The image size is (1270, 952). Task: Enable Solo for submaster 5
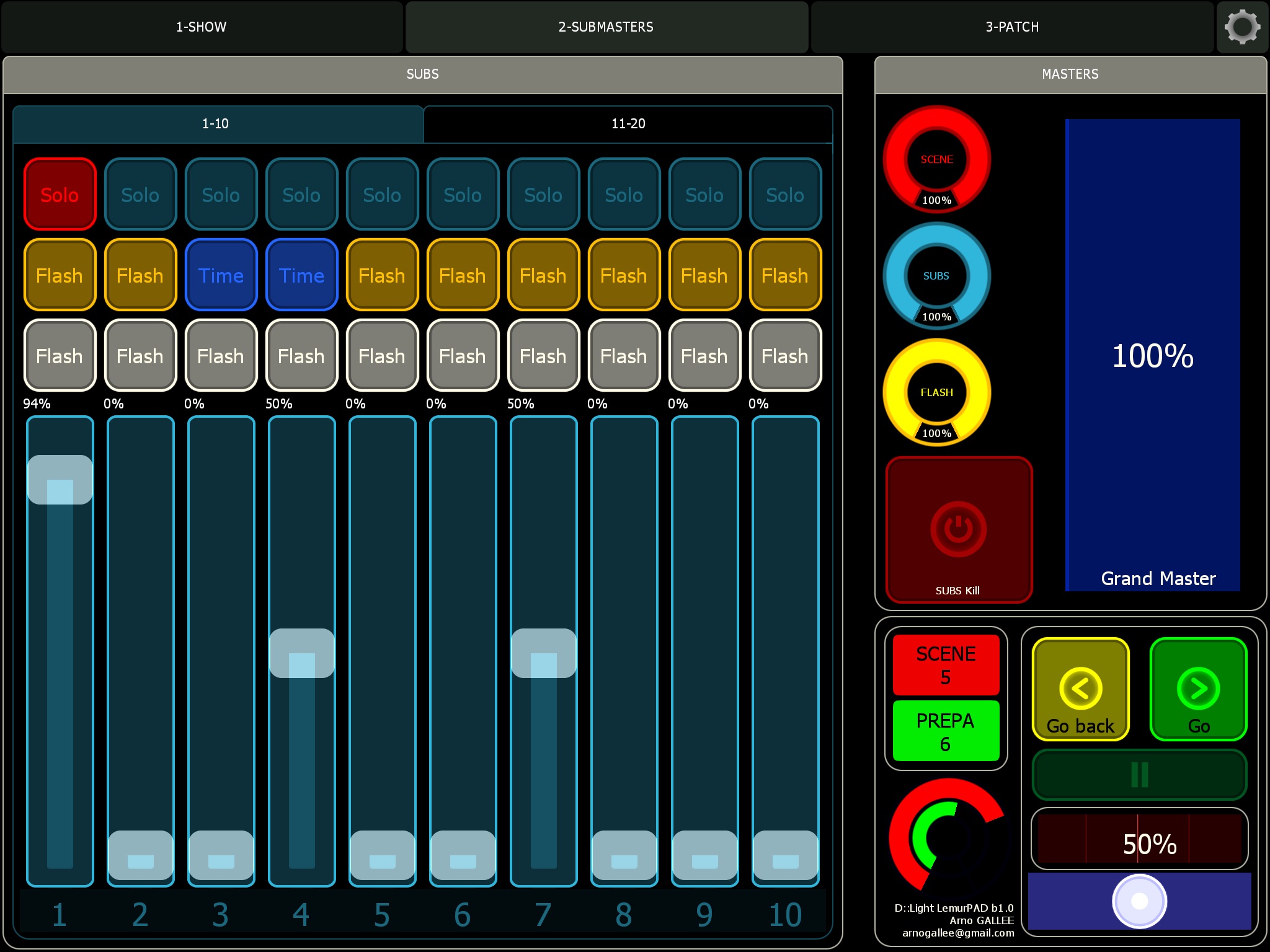point(382,195)
